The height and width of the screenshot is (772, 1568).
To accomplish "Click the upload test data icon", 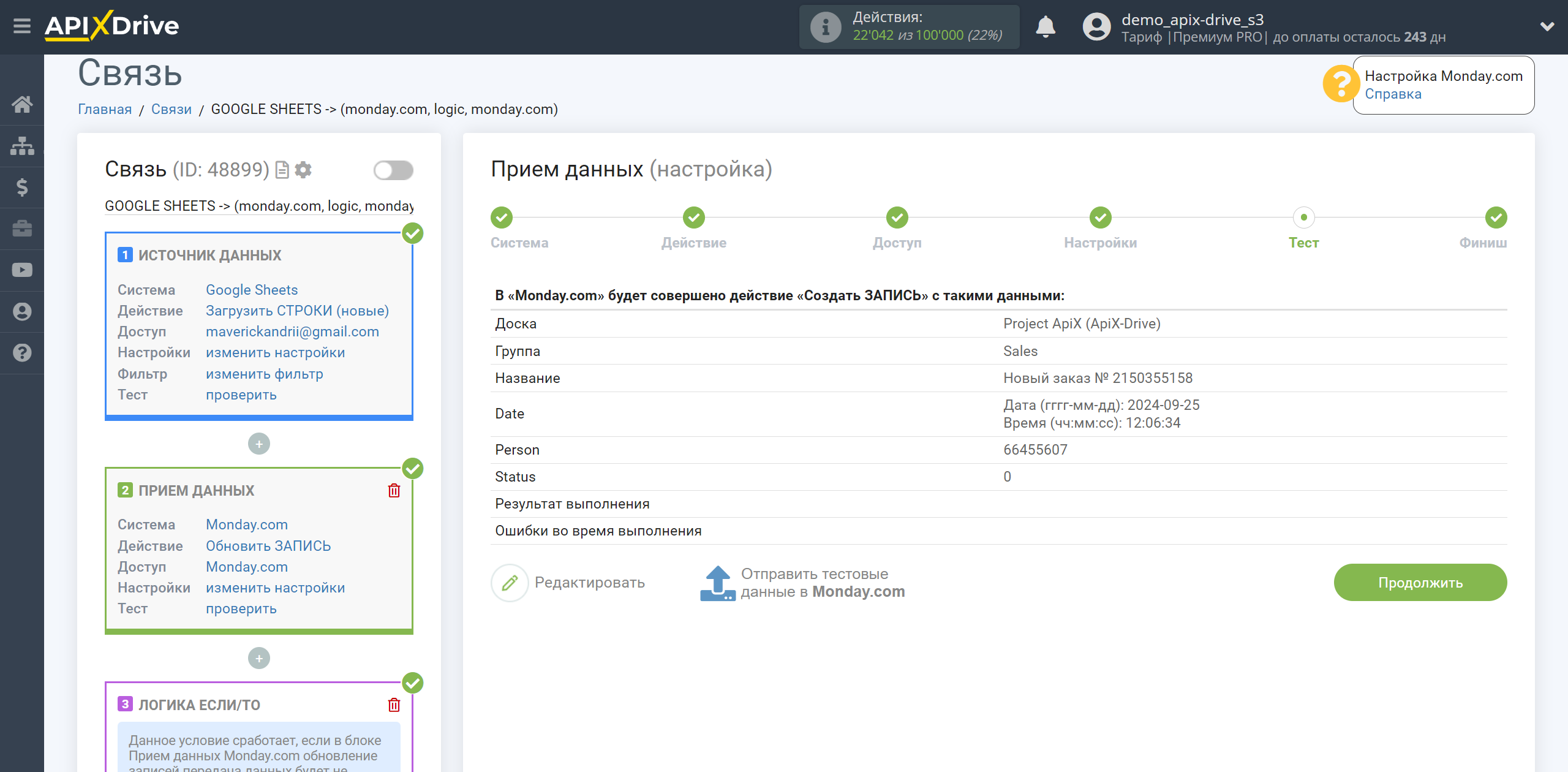I will point(717,583).
